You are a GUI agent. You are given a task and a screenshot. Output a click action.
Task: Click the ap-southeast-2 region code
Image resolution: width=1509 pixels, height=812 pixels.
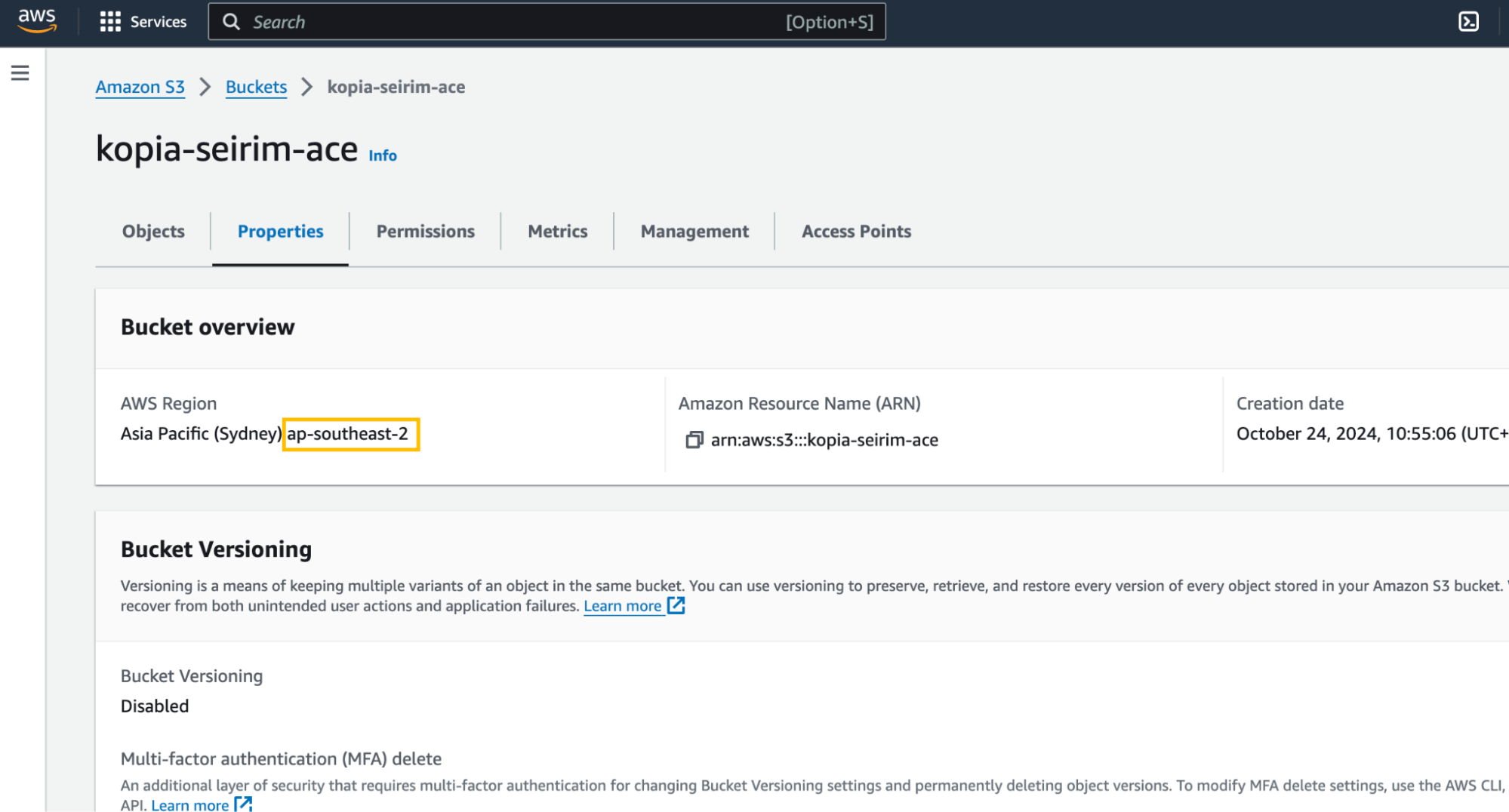tap(347, 434)
